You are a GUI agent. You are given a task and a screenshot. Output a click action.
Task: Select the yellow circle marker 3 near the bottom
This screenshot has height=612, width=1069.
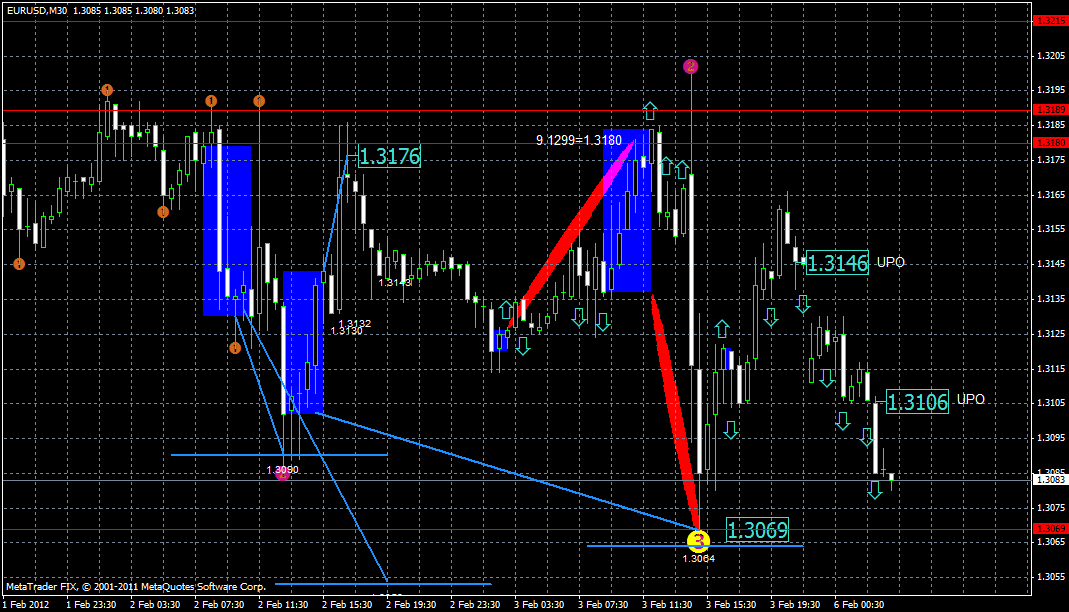tap(698, 541)
